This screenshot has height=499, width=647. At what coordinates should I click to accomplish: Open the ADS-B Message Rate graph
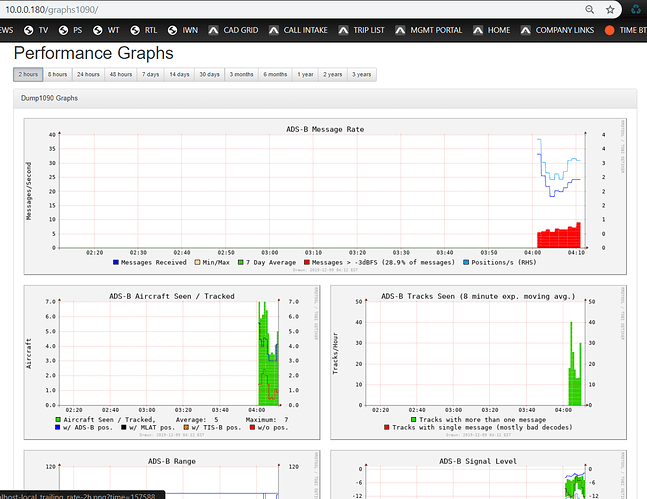coord(325,196)
